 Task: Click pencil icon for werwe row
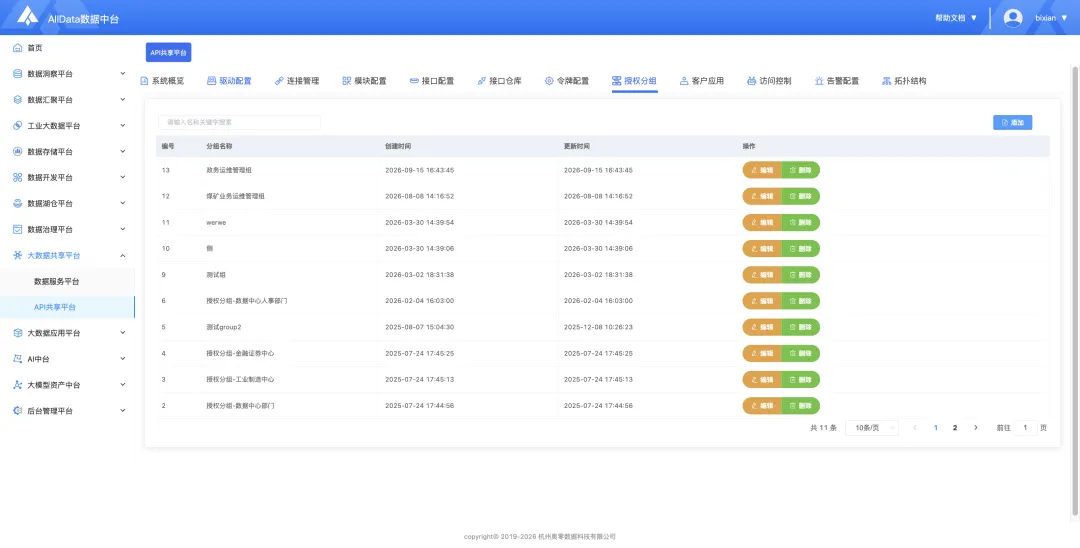tap(754, 222)
